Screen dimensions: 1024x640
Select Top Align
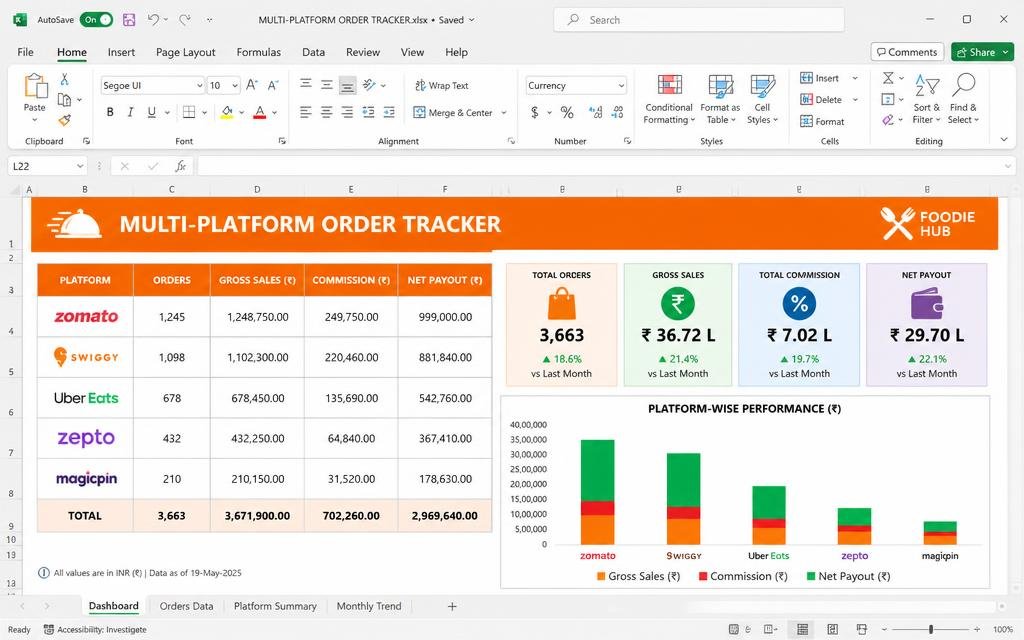point(306,84)
